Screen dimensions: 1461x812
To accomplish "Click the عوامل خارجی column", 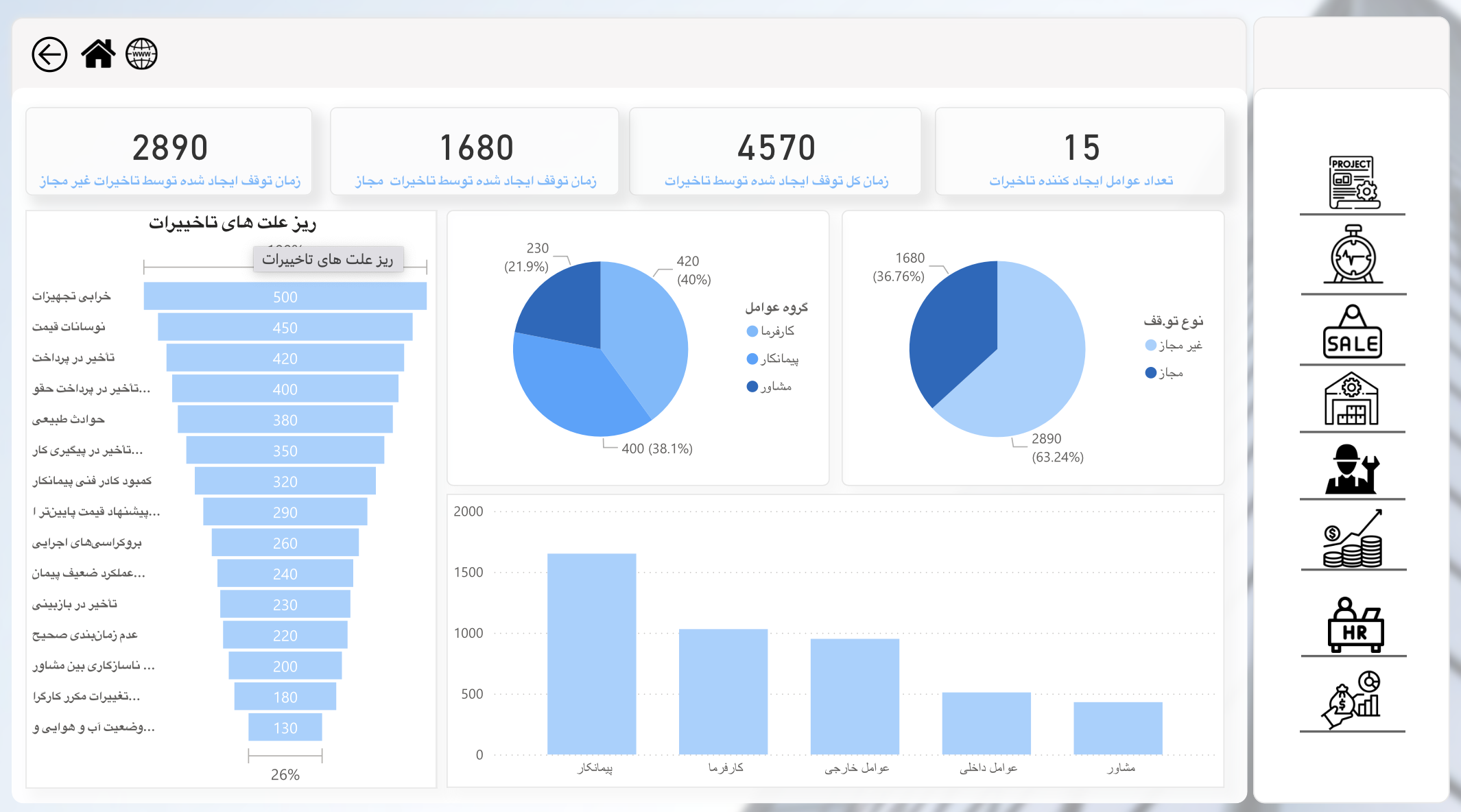I will point(855,696).
